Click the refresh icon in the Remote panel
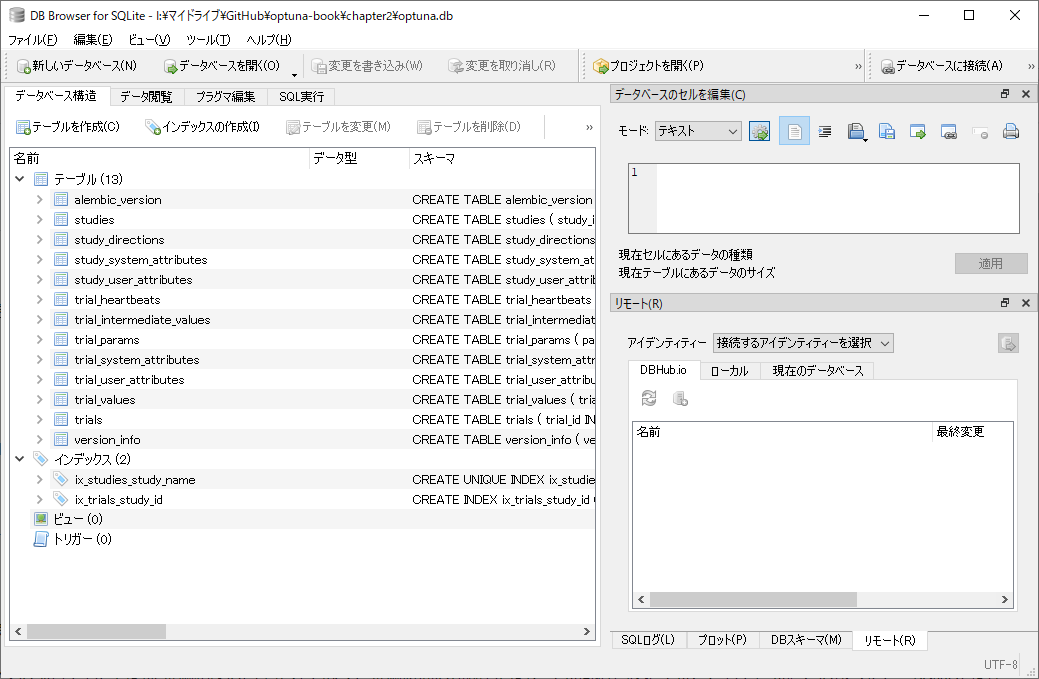Image resolution: width=1039 pixels, height=679 pixels. pyautogui.click(x=649, y=398)
